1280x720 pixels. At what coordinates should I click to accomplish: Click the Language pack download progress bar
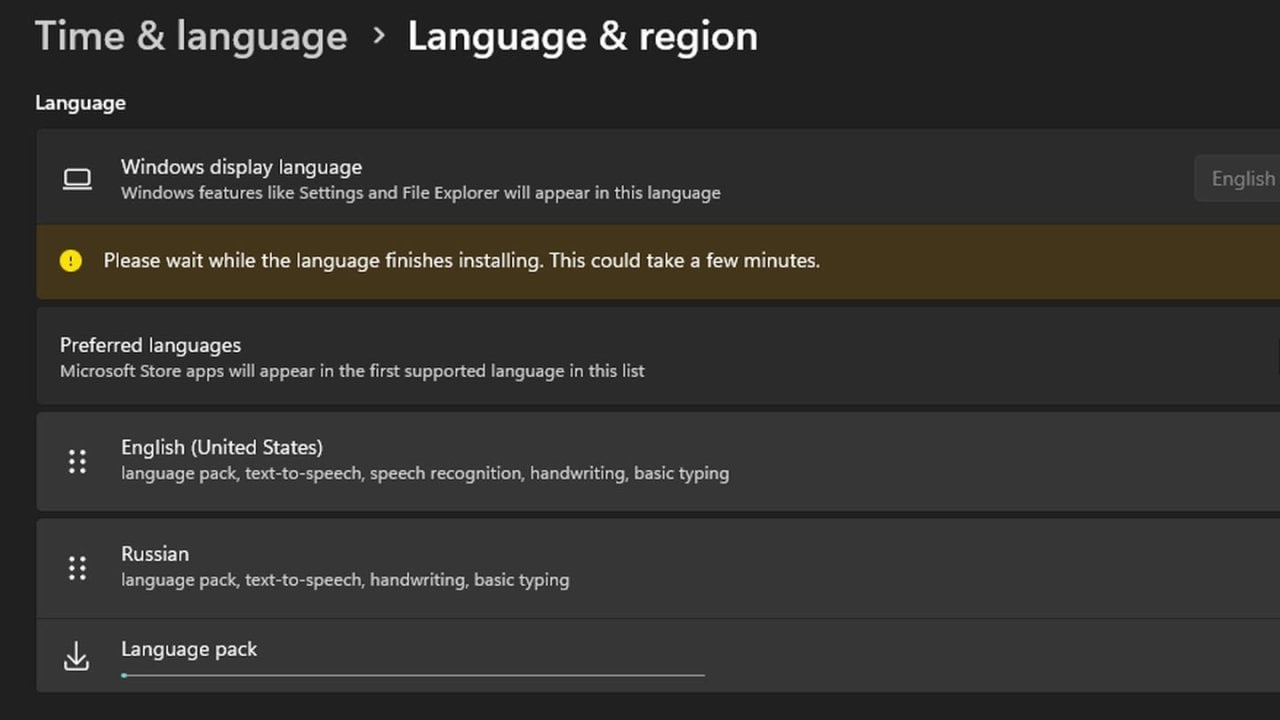[412, 675]
